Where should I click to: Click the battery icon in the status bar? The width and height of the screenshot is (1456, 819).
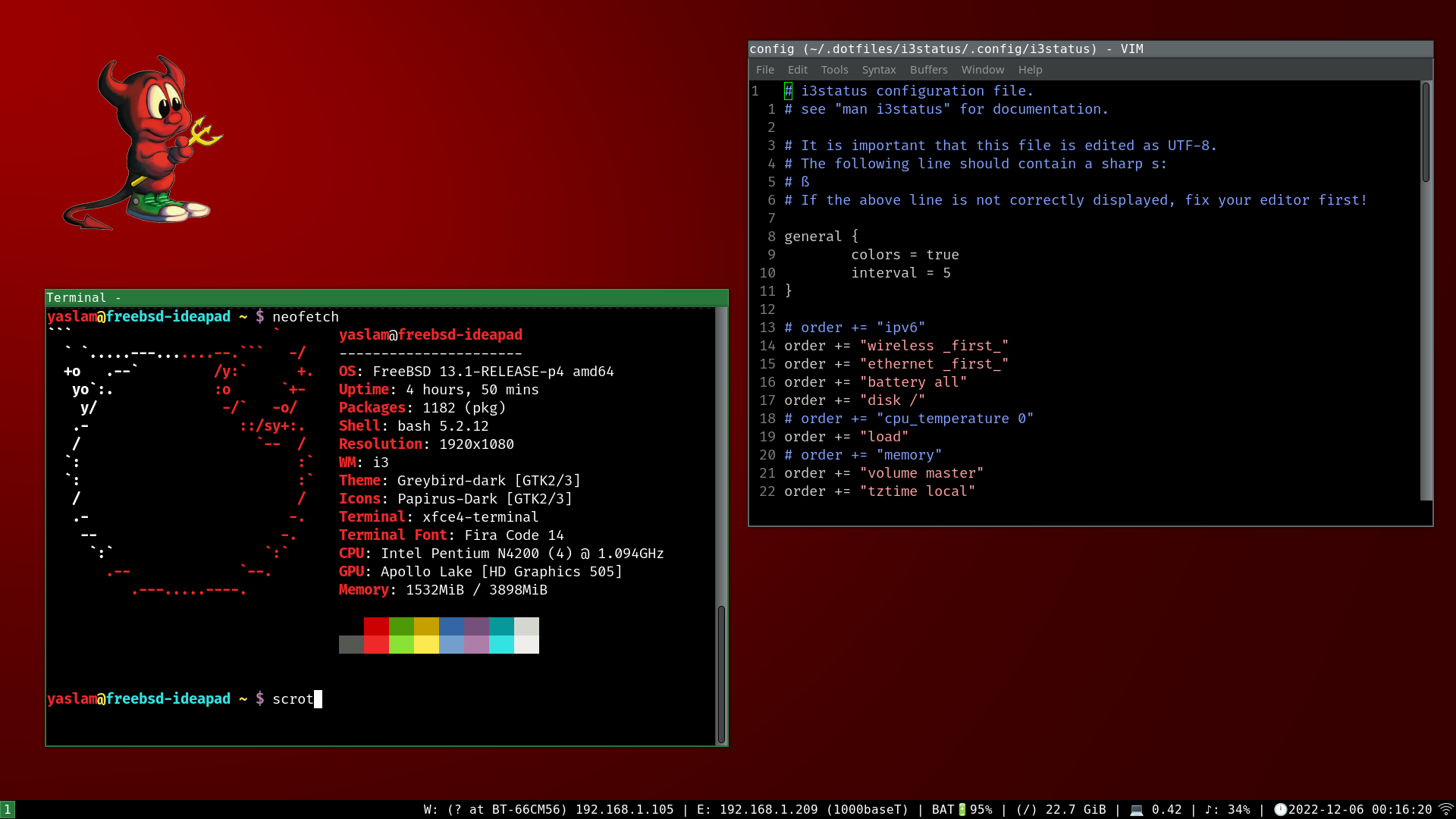(962, 809)
